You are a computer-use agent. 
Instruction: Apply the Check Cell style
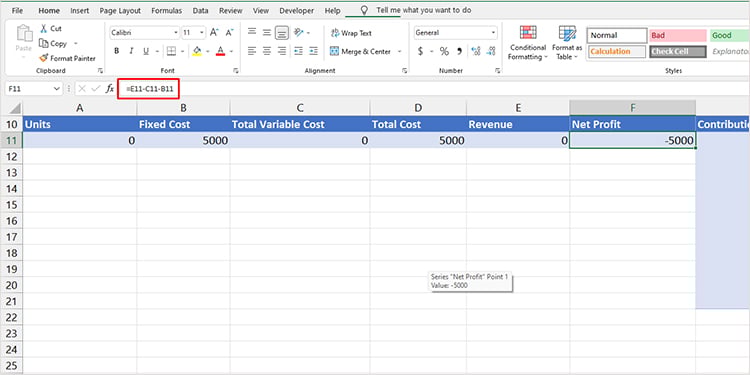[x=677, y=51]
